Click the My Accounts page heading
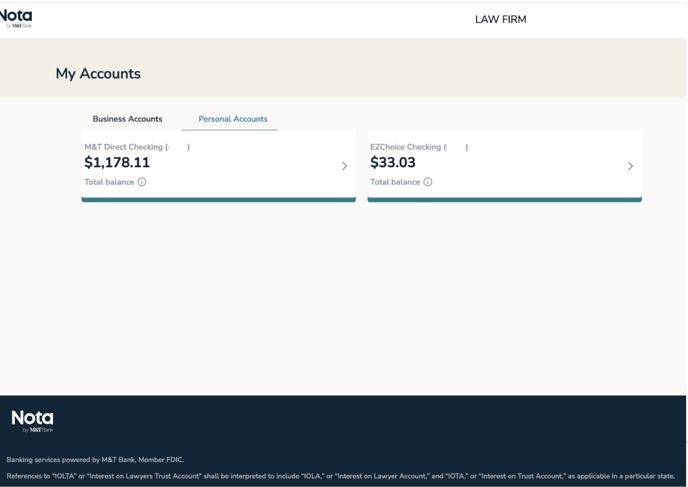Image resolution: width=688 pixels, height=487 pixels. 98,74
